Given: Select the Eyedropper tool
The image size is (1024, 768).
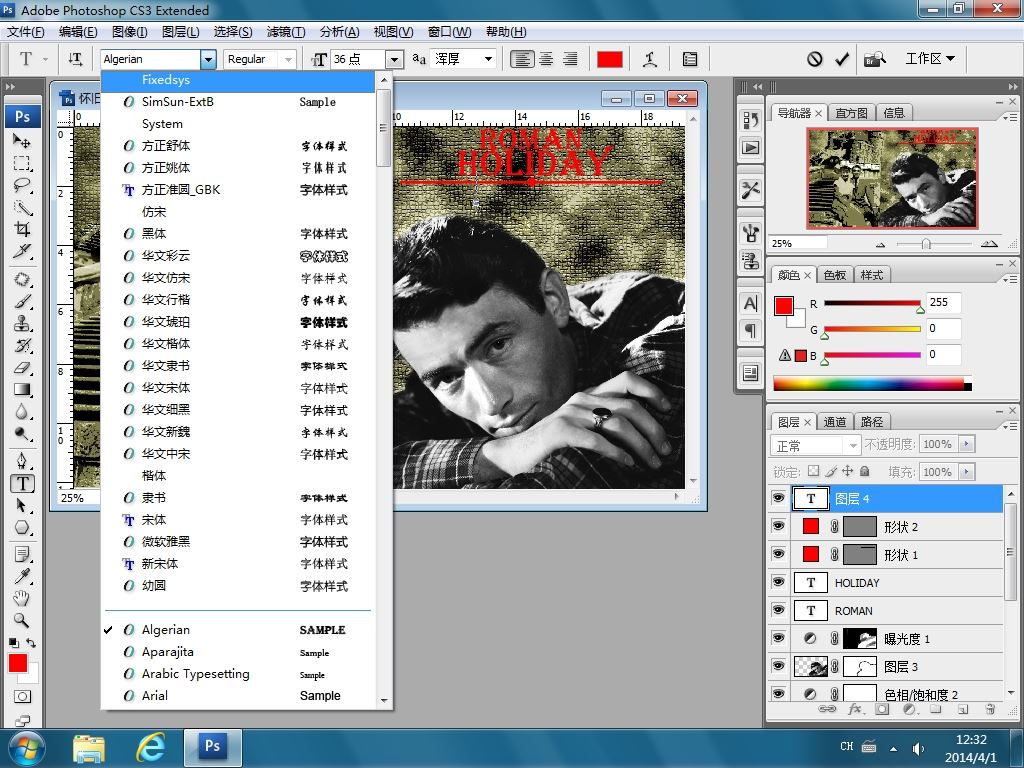Looking at the screenshot, I should coord(22,576).
